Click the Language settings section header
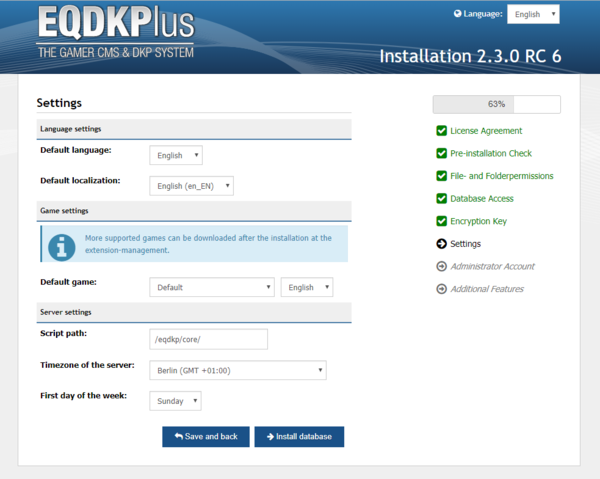Viewport: 600px width, 479px height. 194,129
